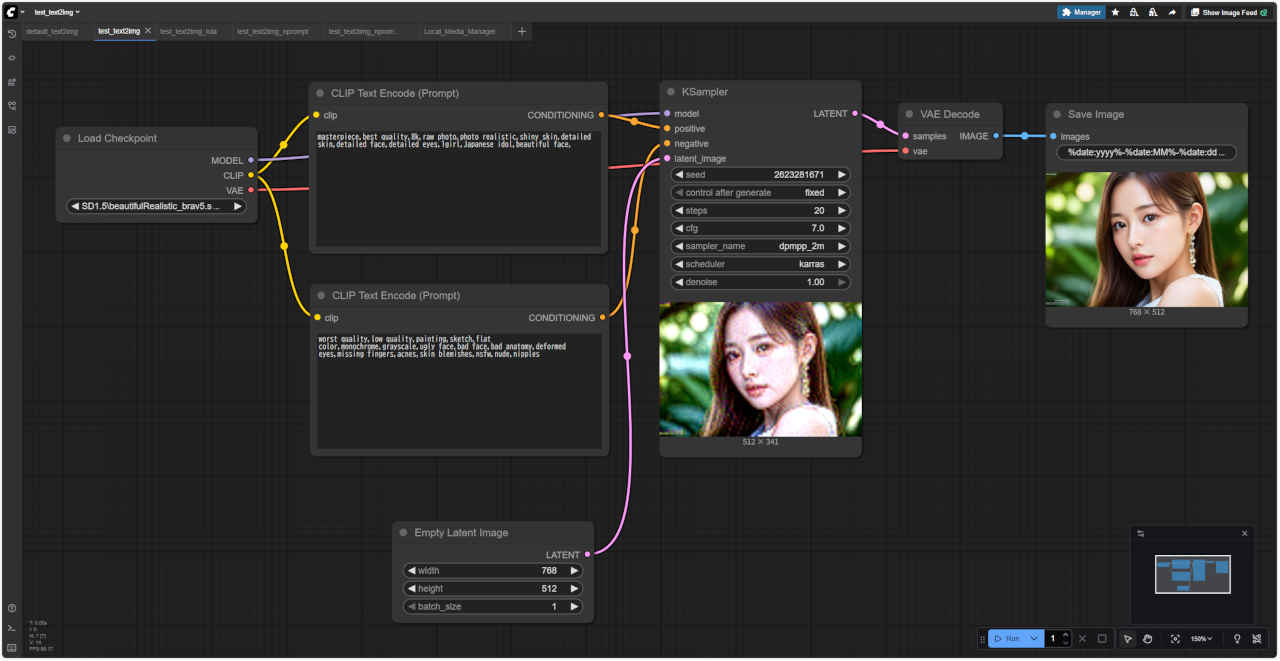Click the star icon in top toolbar
Viewport: 1280px width, 661px height.
point(1115,13)
